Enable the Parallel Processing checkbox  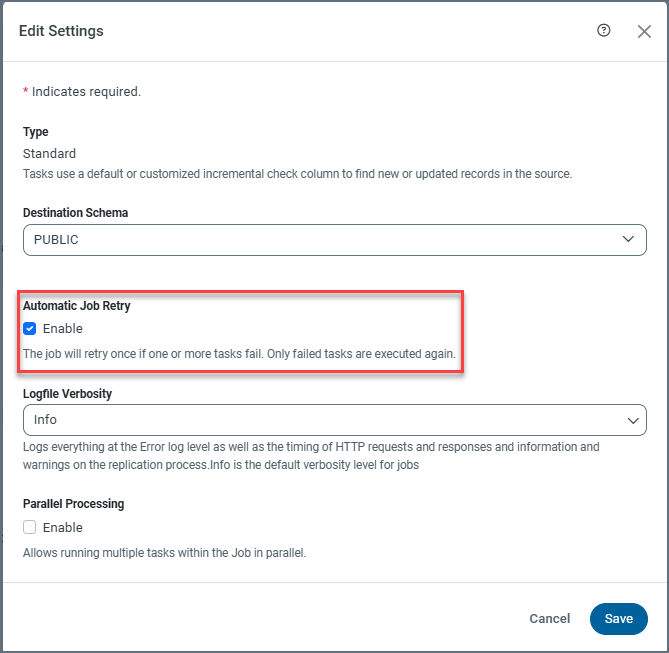[x=30, y=527]
